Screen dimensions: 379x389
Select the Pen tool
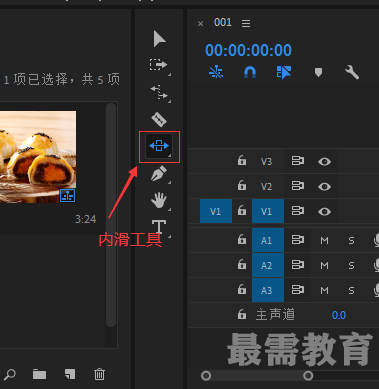pyautogui.click(x=159, y=174)
